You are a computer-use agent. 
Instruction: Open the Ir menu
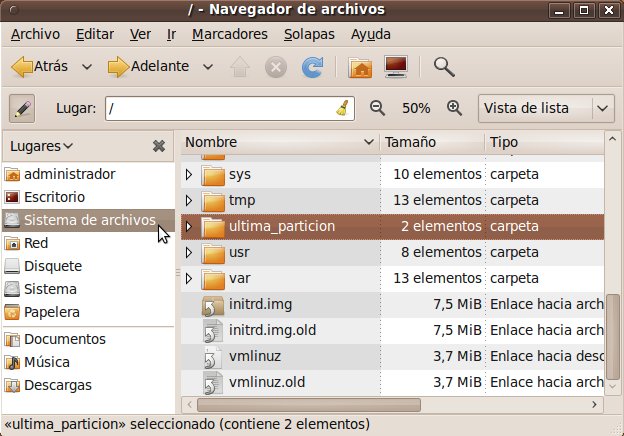(x=171, y=34)
